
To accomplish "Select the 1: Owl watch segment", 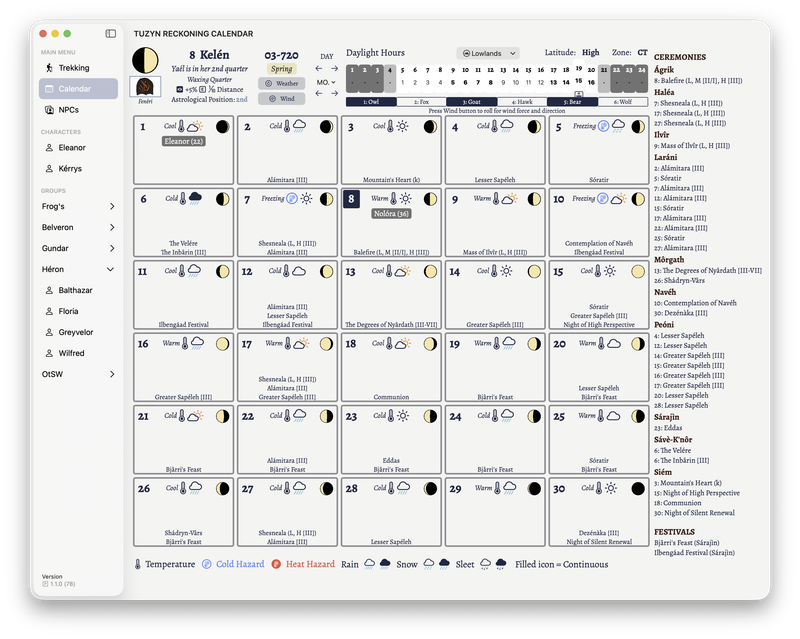I will coord(371,102).
